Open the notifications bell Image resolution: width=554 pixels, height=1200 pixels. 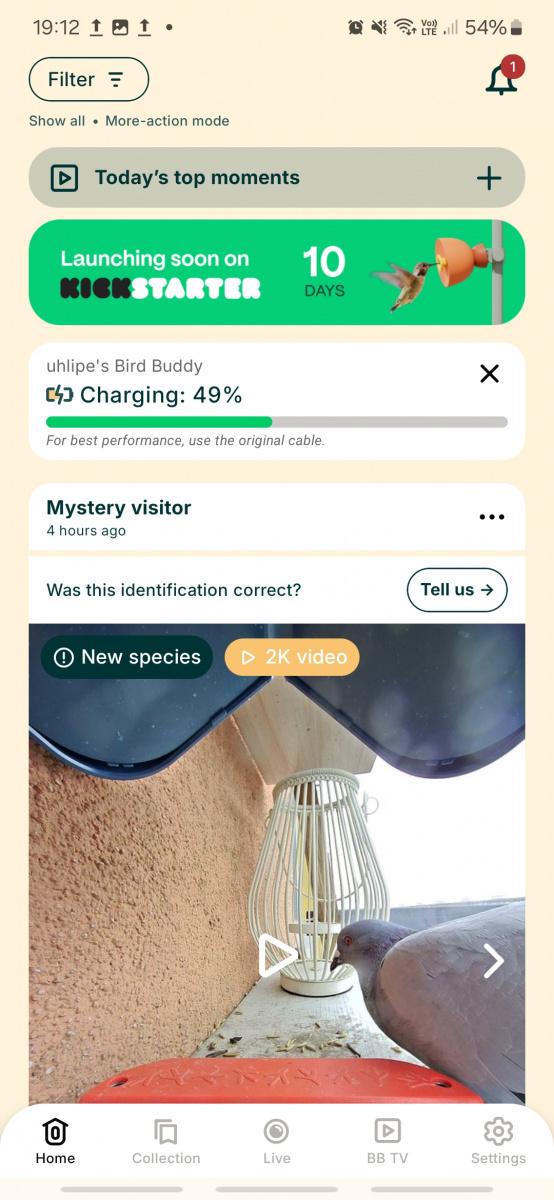pos(502,80)
